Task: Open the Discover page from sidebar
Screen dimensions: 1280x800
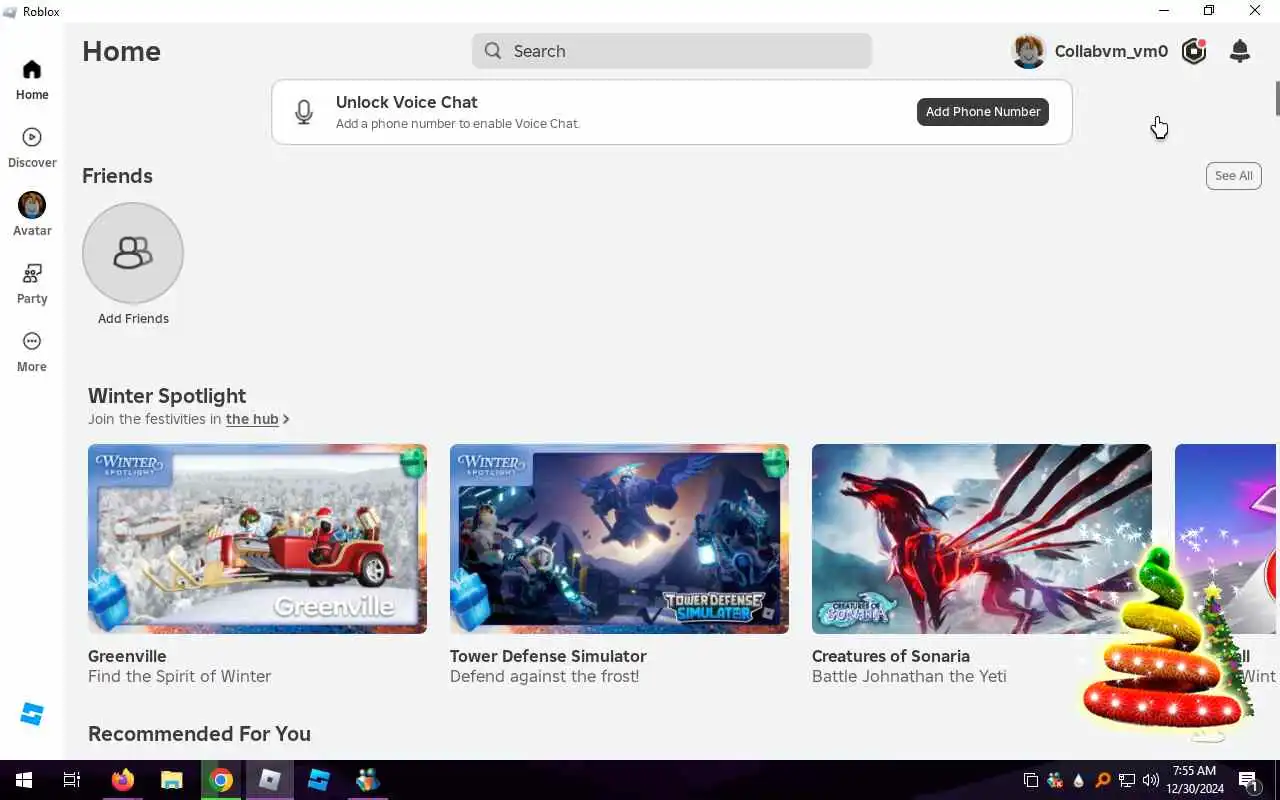Action: pyautogui.click(x=32, y=148)
